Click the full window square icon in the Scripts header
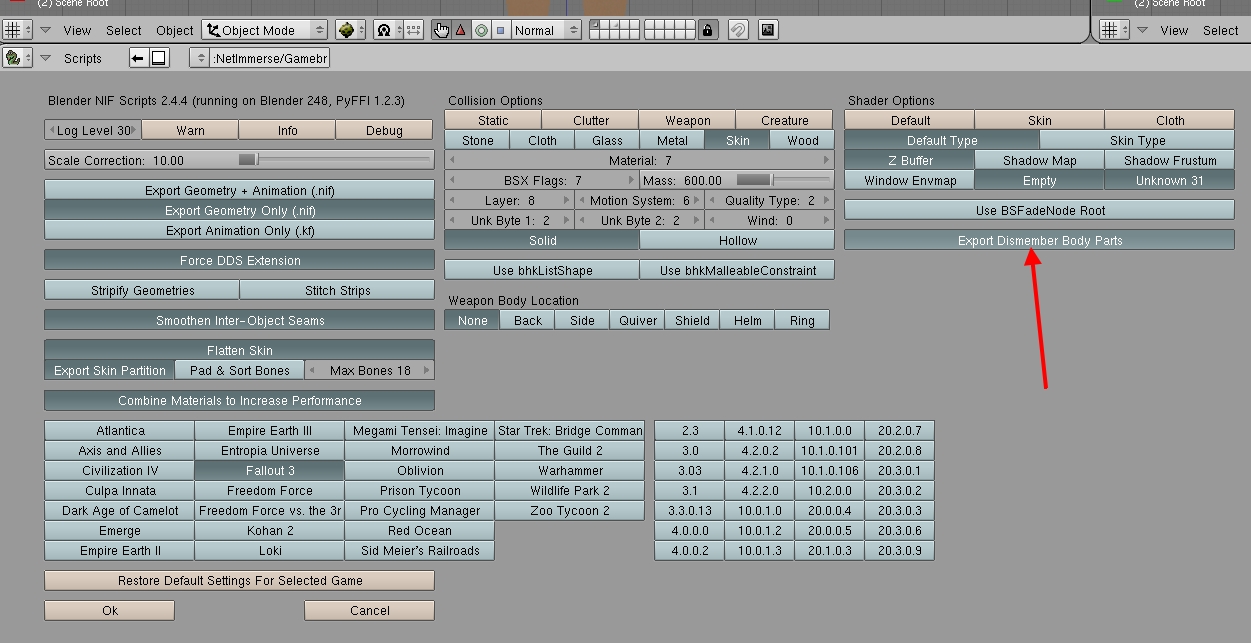 coord(158,58)
